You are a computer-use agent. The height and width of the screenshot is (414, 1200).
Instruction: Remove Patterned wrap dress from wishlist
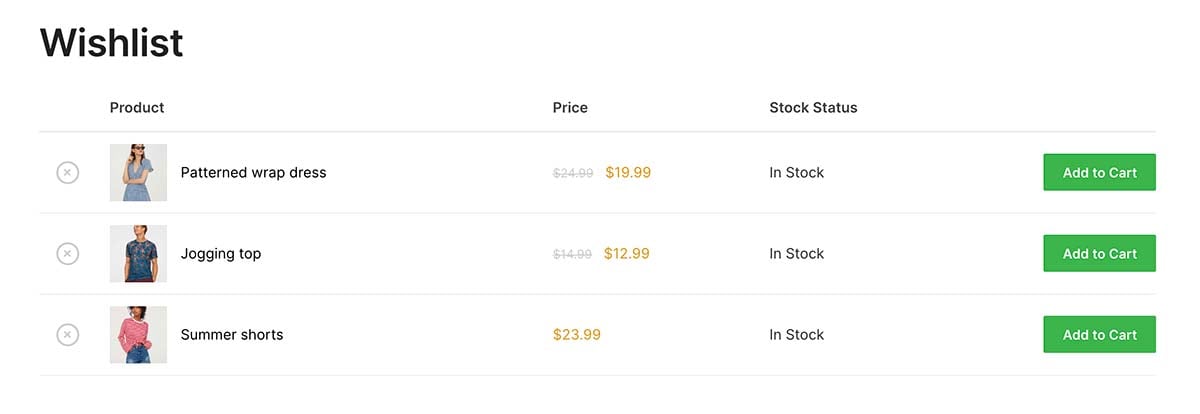click(67, 173)
